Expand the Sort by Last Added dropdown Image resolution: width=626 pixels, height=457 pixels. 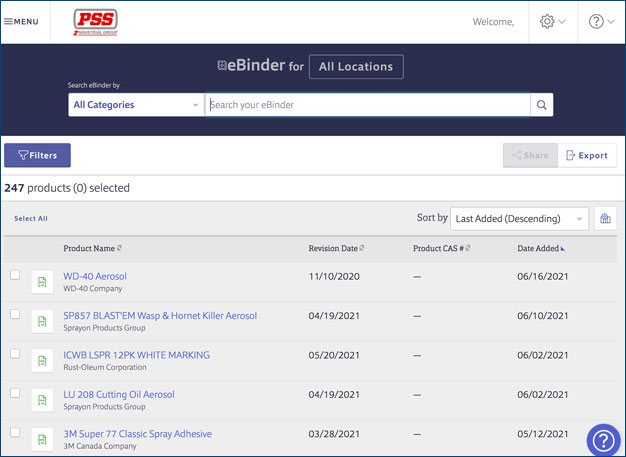[x=519, y=219]
